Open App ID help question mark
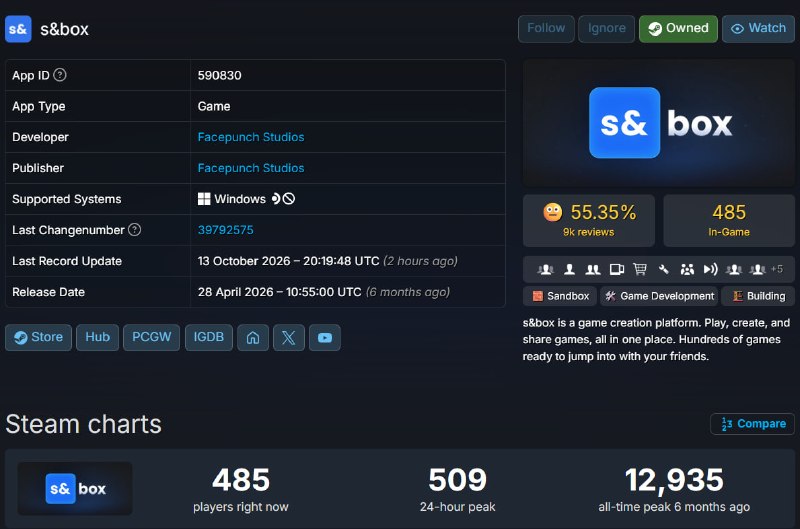800x529 pixels. tap(60, 75)
